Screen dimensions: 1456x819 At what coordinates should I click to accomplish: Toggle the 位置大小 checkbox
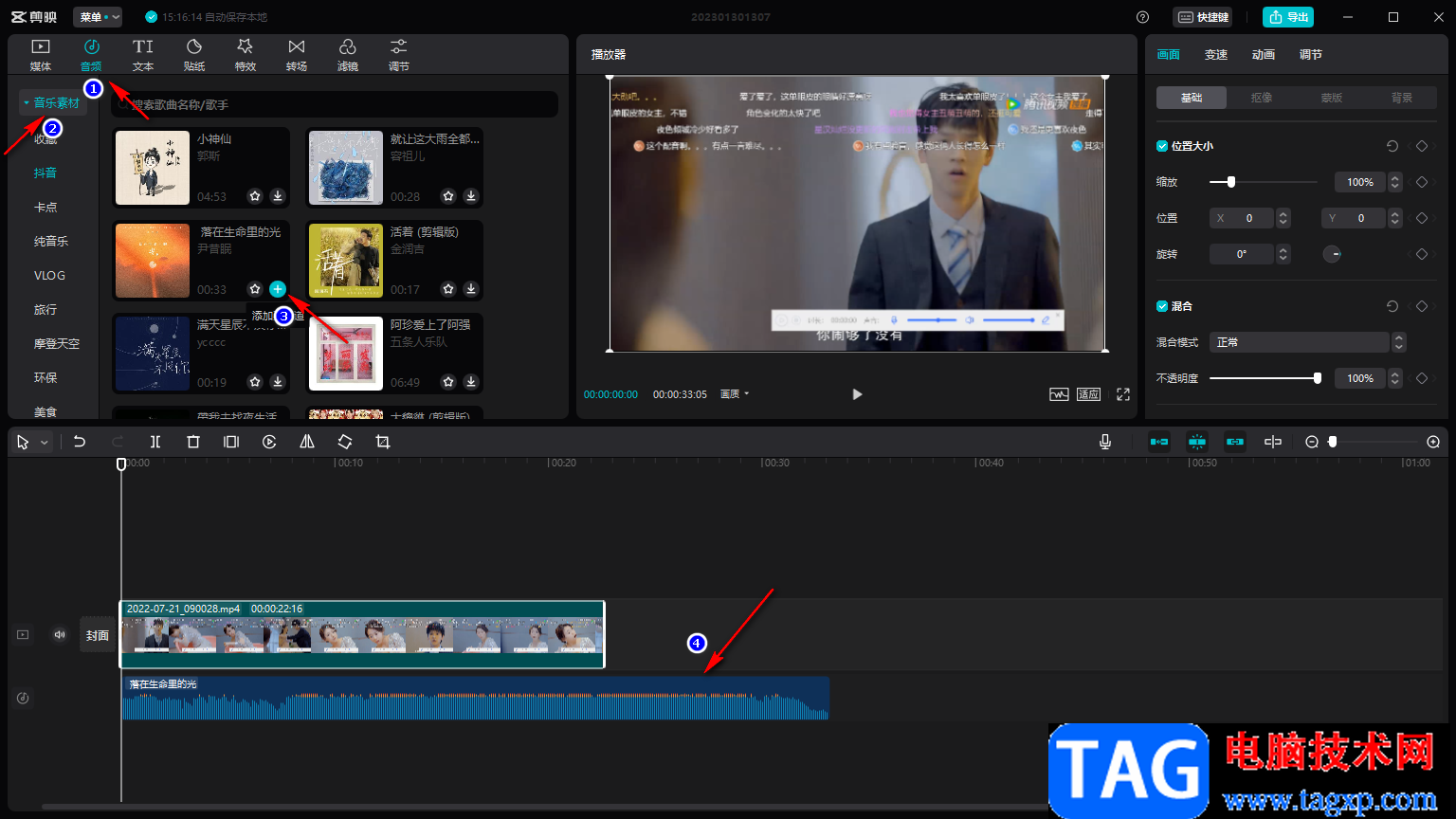coord(1162,146)
